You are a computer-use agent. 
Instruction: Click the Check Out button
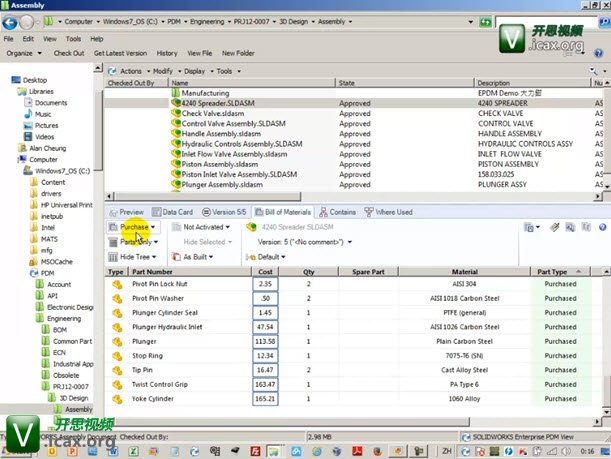click(x=68, y=53)
